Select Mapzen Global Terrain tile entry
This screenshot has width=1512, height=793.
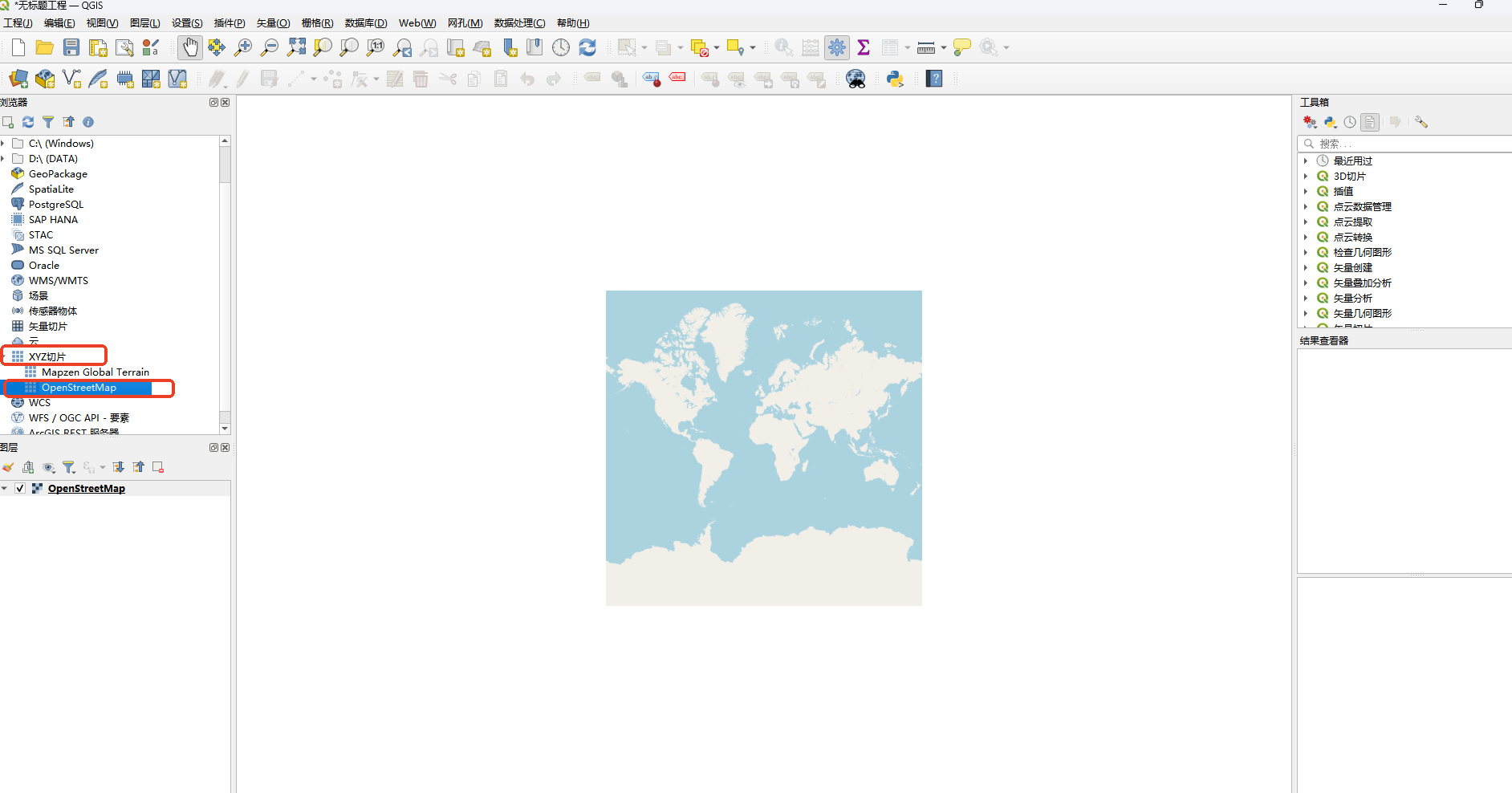pos(95,372)
